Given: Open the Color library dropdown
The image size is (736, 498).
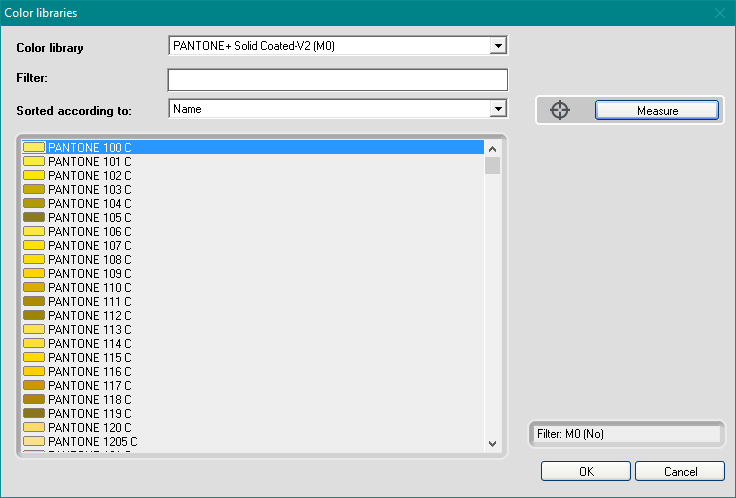Looking at the screenshot, I should click(498, 46).
